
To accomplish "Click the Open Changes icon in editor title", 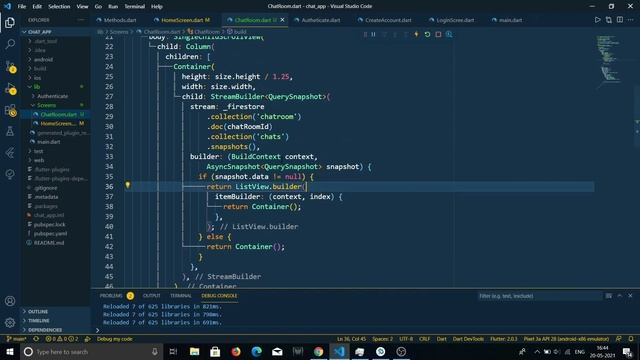I will pyautogui.click(x=609, y=20).
